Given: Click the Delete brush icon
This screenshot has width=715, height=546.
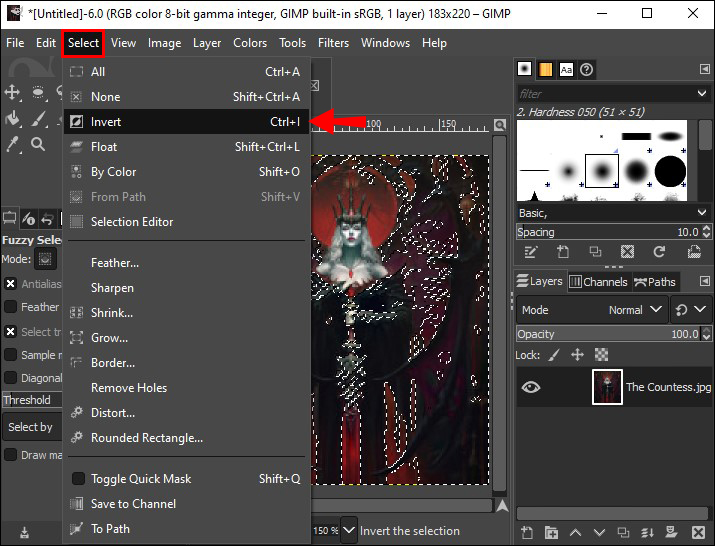Looking at the screenshot, I should pyautogui.click(x=627, y=252).
